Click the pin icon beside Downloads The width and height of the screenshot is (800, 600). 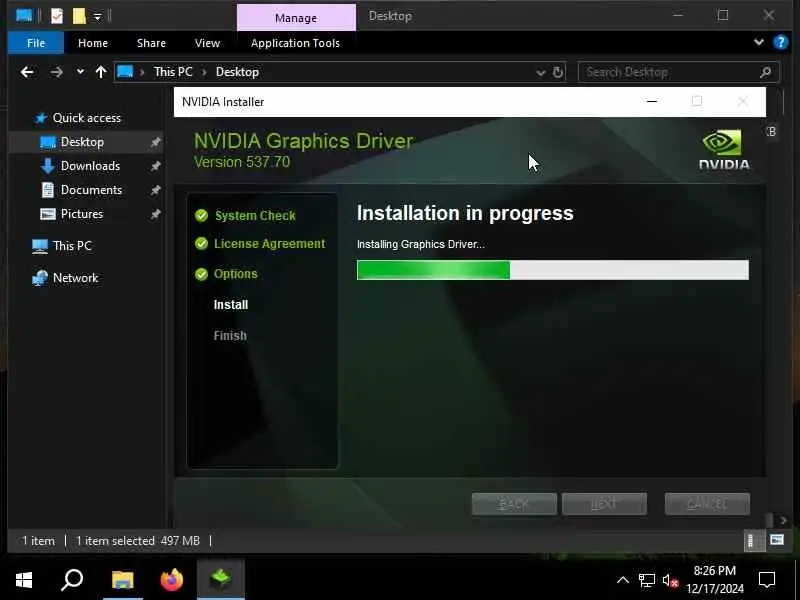click(156, 166)
